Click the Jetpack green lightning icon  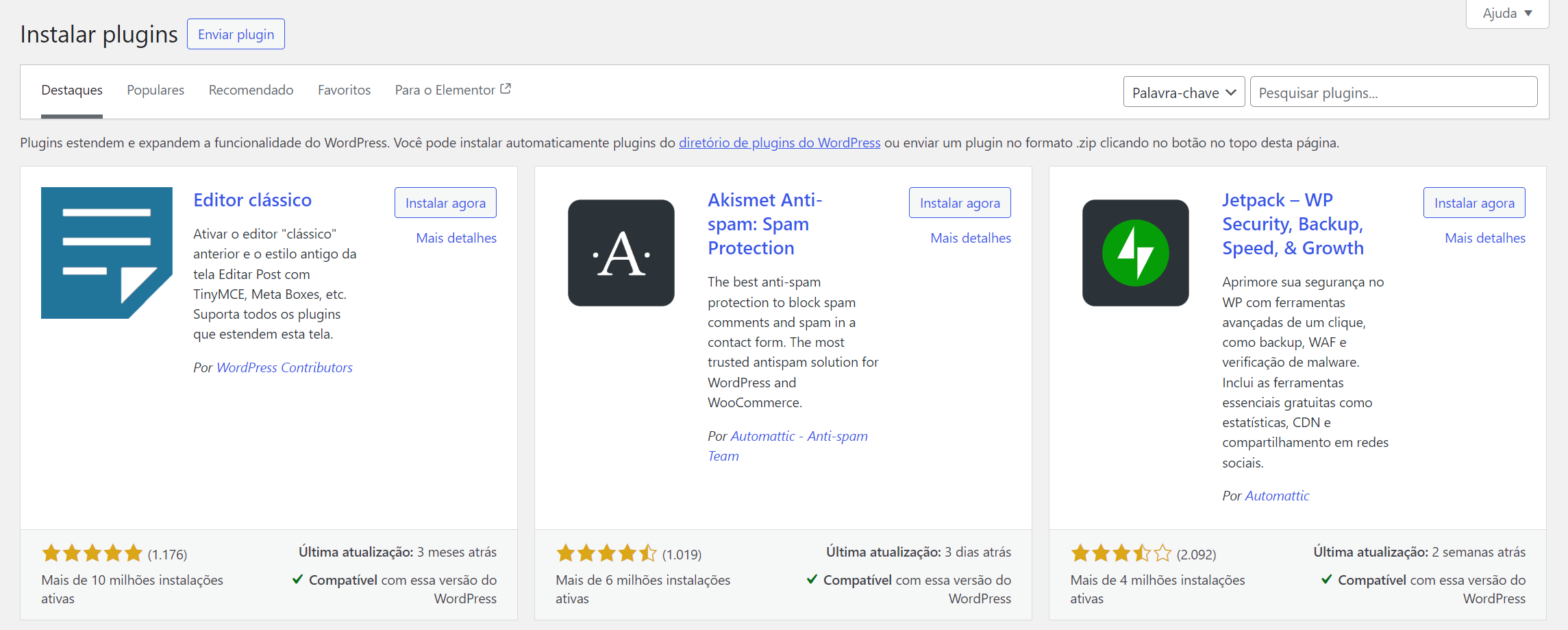pos(1136,253)
